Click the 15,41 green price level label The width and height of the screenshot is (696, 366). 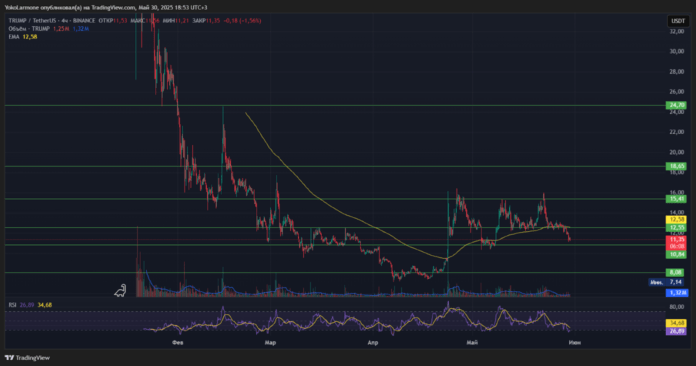pyautogui.click(x=676, y=199)
